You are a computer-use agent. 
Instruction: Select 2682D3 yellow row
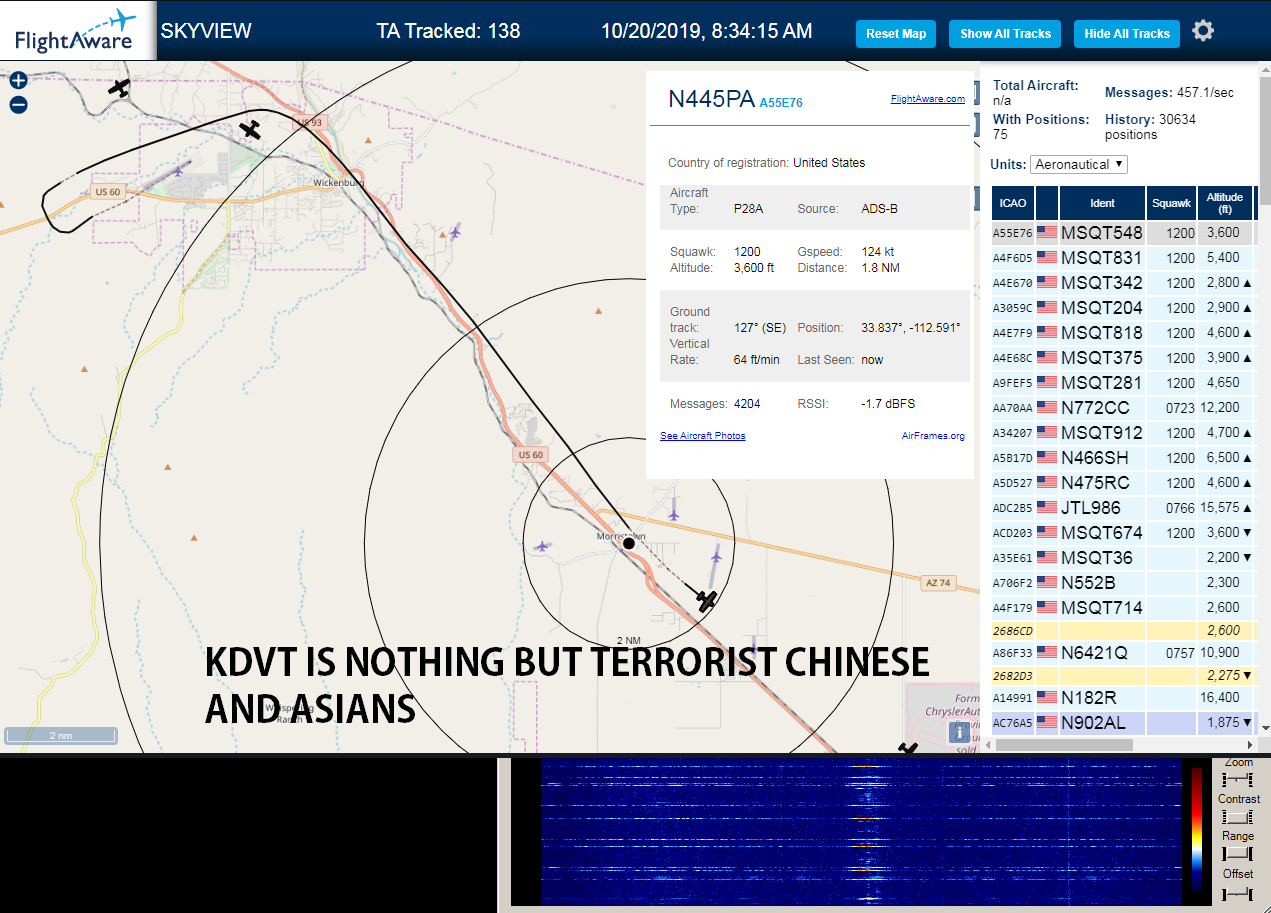pos(1124,676)
